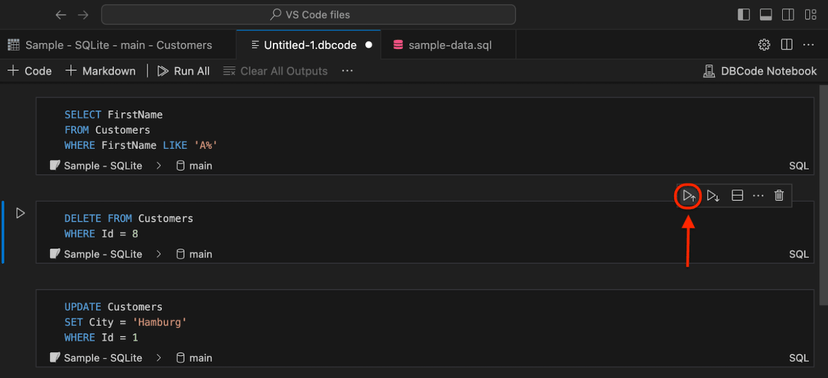Click the UPDATE Customers line
The height and width of the screenshot is (378, 828).
114,307
